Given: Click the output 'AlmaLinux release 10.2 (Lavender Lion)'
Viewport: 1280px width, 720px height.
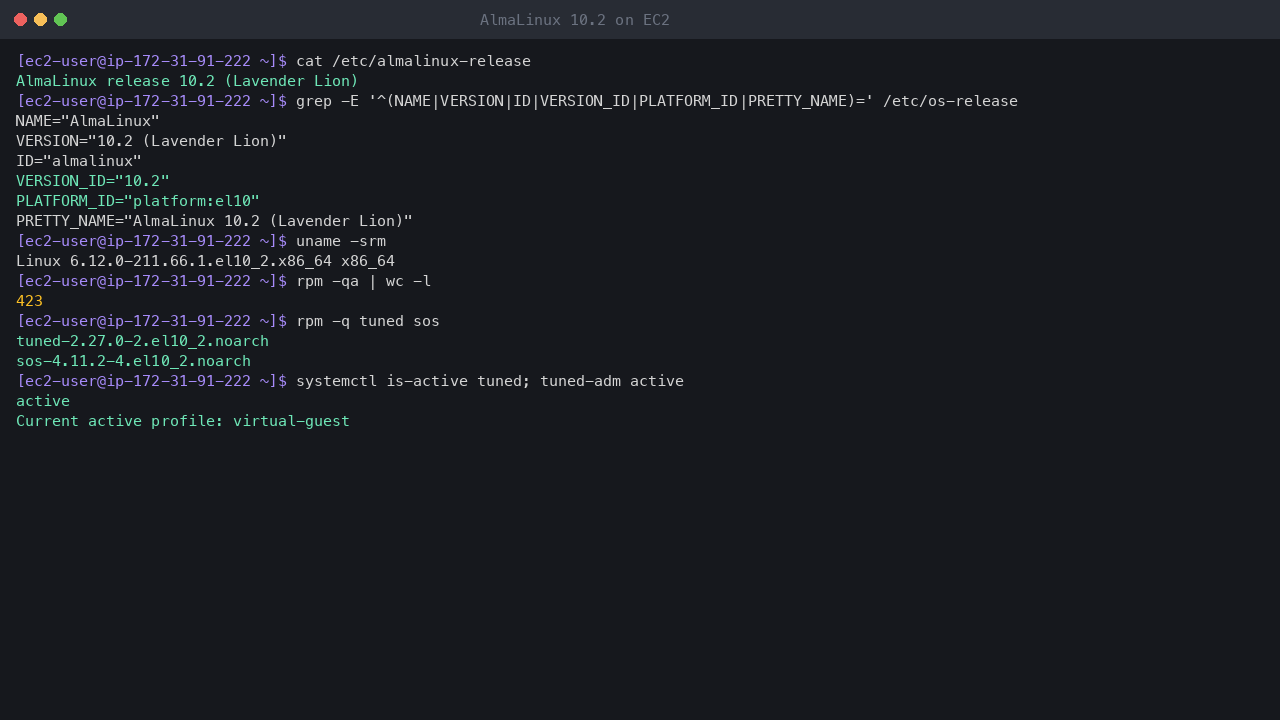Looking at the screenshot, I should point(187,81).
